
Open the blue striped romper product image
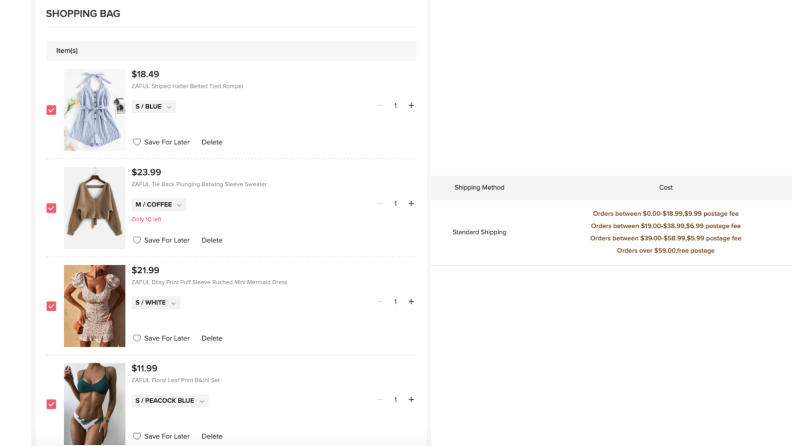click(94, 110)
